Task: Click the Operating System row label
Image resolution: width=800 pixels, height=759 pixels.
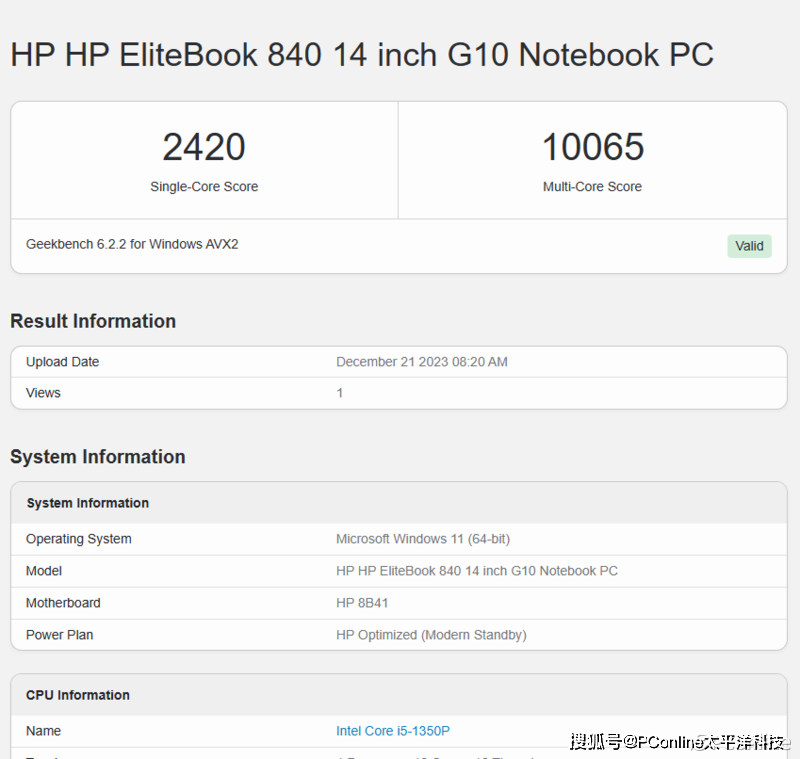Action: tap(79, 539)
